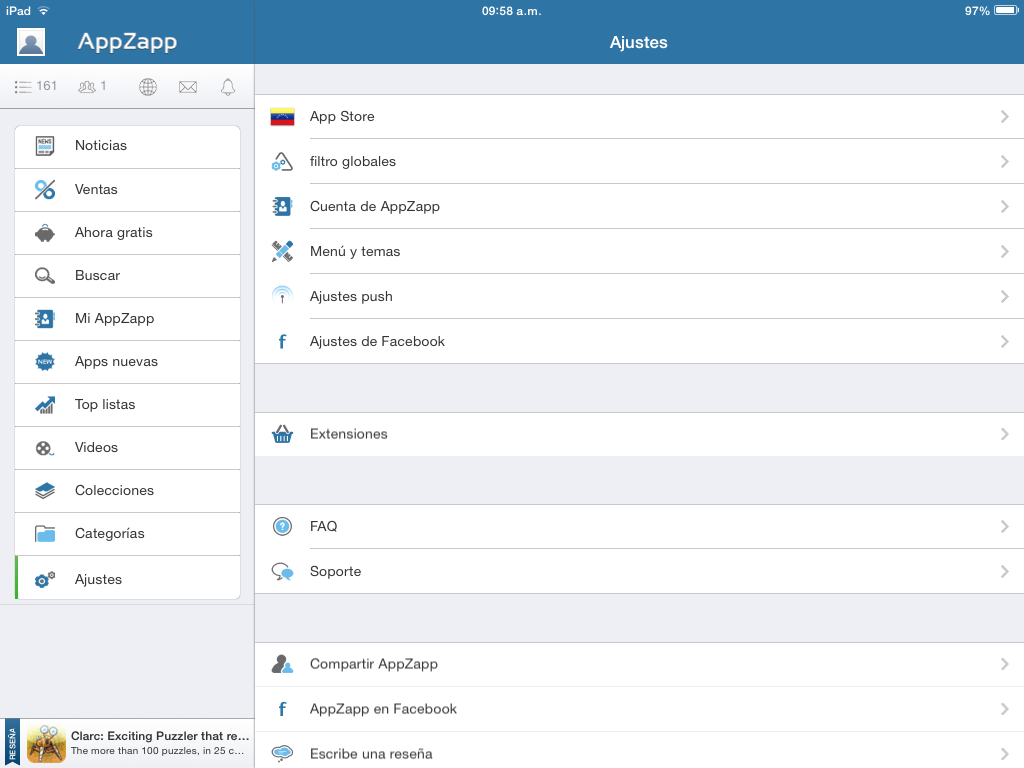Viewport: 1024px width, 768px height.
Task: Tap the Extensiones shopping basket icon
Action: click(x=282, y=435)
